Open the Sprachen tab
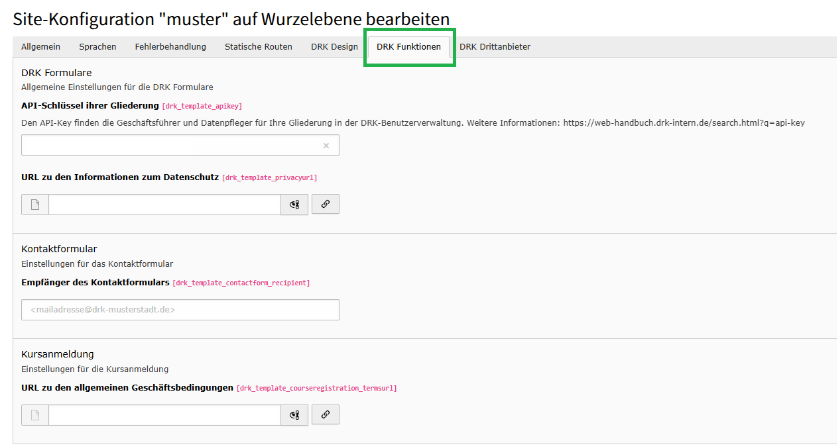Image resolution: width=837 pixels, height=447 pixels. [98, 47]
